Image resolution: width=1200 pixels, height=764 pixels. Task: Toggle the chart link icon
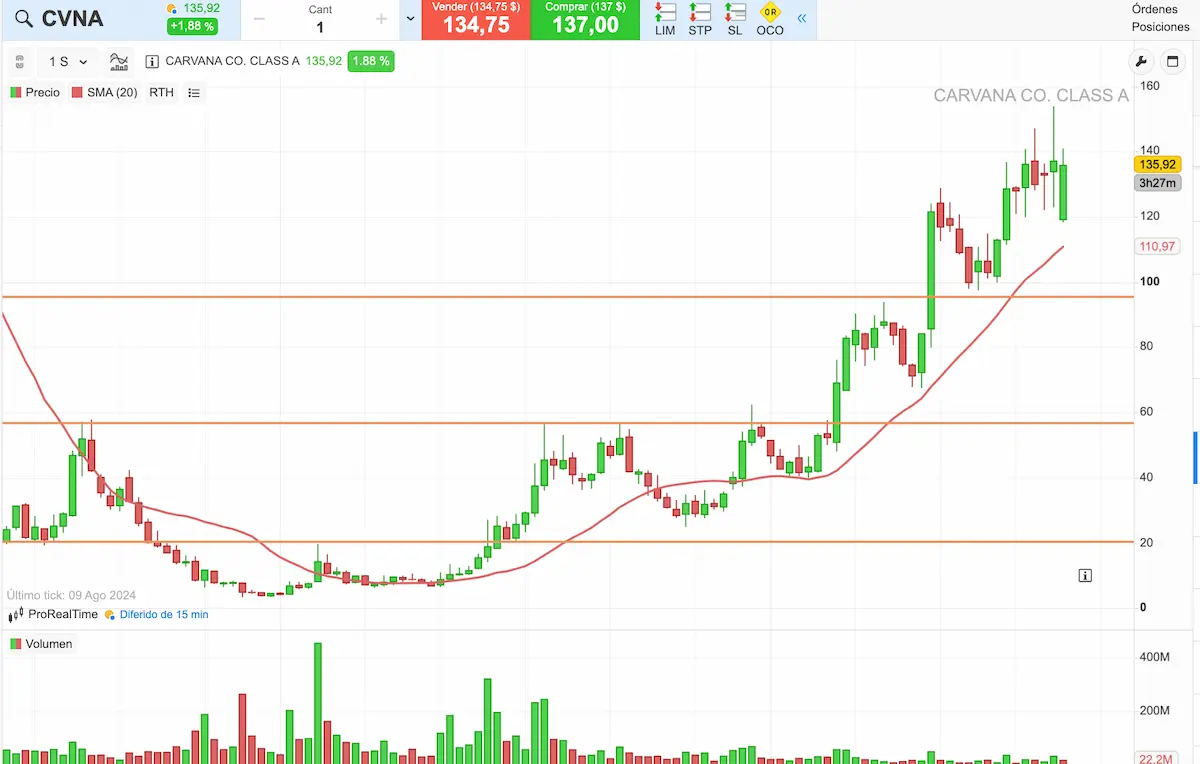(x=18, y=62)
